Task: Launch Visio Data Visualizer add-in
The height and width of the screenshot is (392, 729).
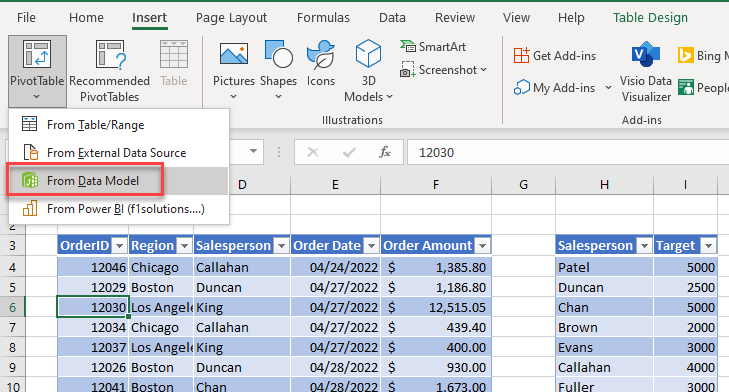Action: [x=646, y=71]
